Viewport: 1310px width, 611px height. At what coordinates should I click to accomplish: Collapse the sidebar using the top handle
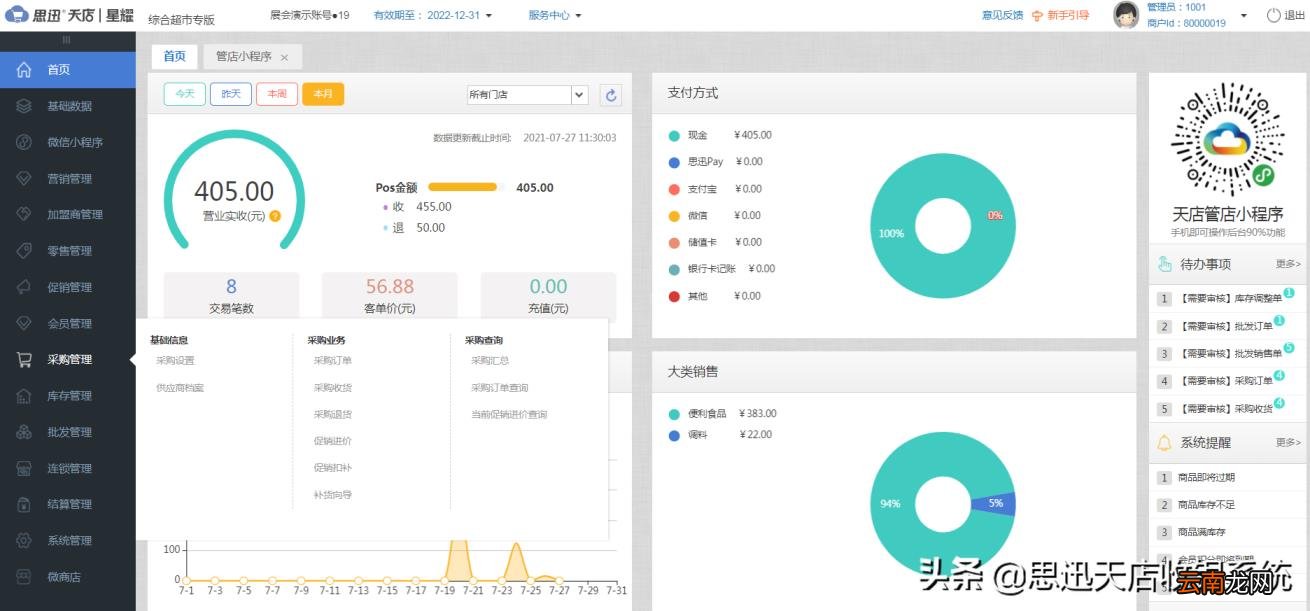[x=67, y=40]
